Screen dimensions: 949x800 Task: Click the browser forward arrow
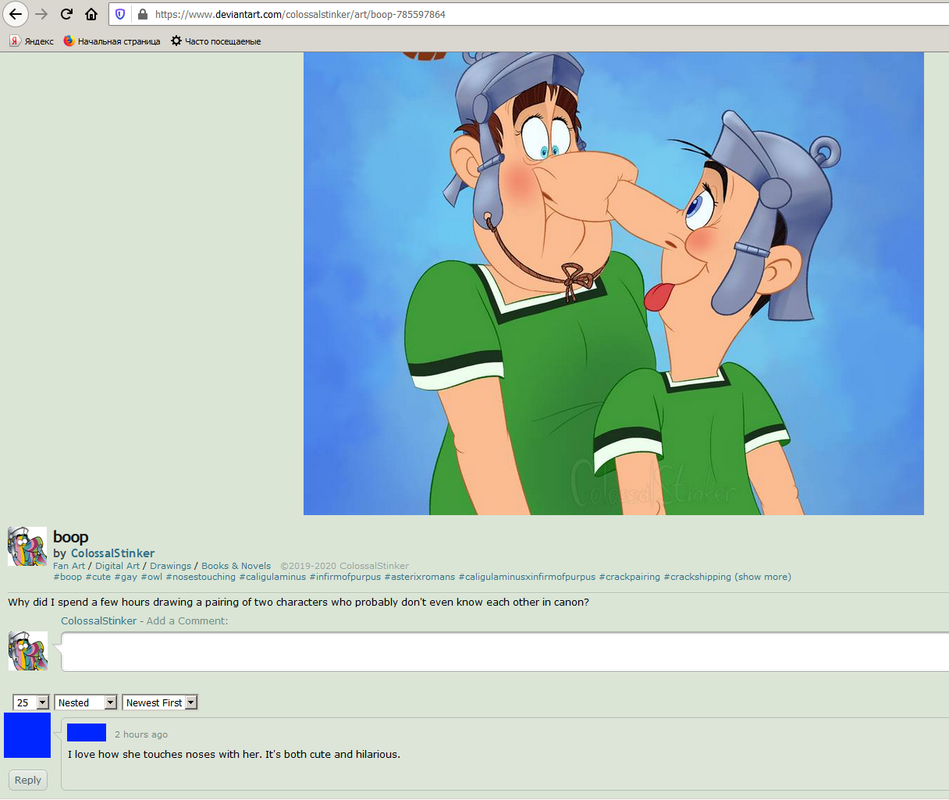click(x=41, y=14)
